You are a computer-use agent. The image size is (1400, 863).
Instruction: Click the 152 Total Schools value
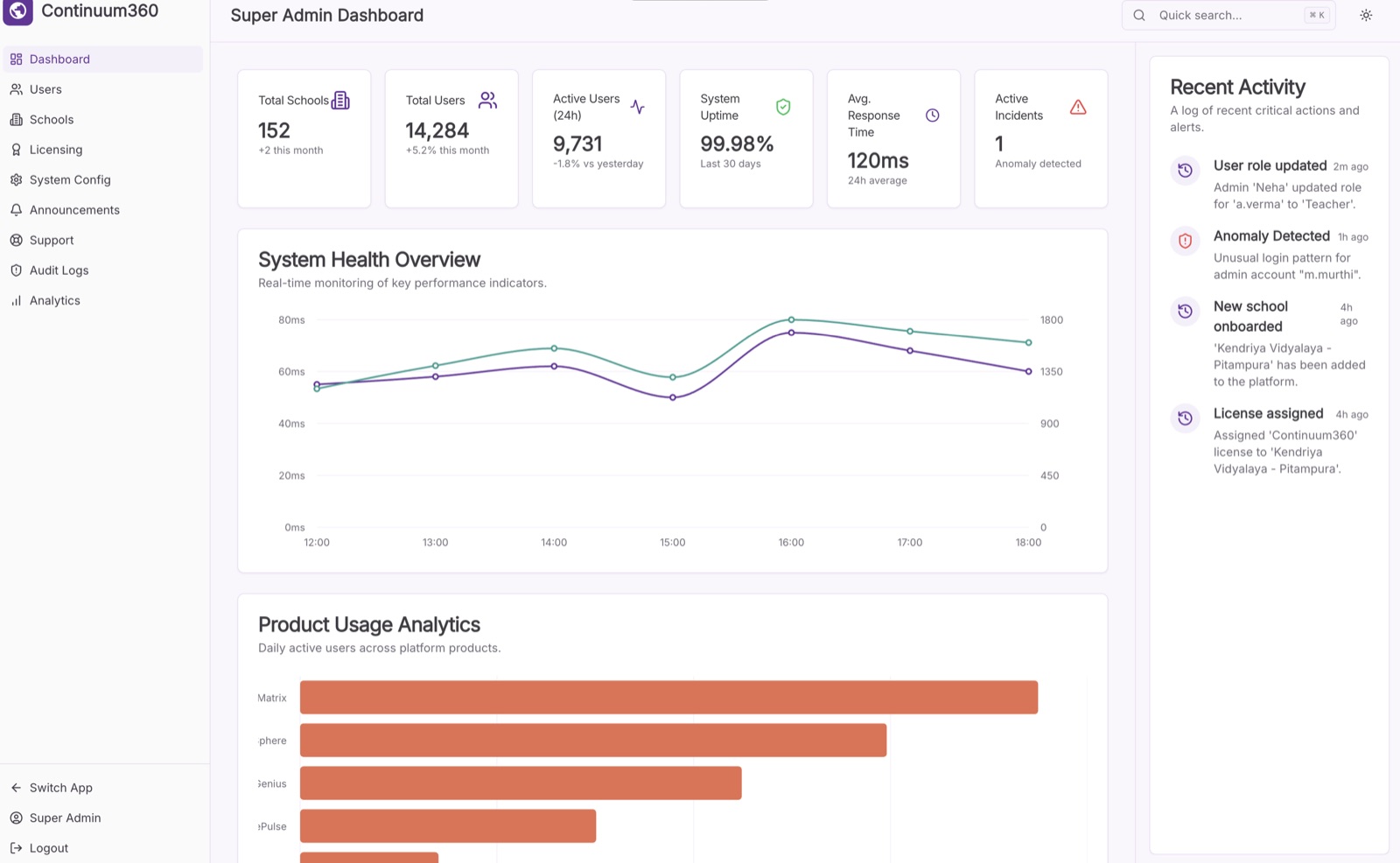tap(274, 130)
